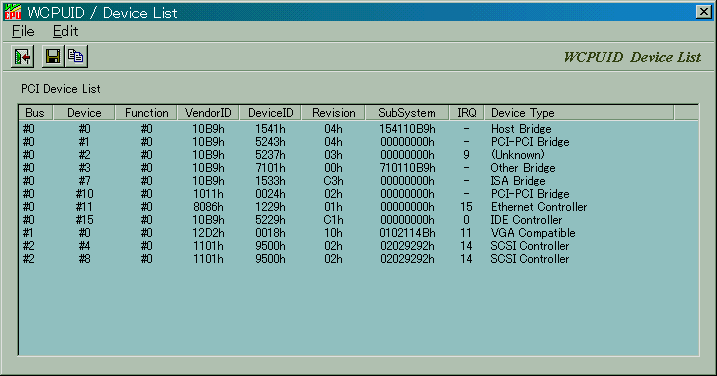Click the DeviceID column header
This screenshot has height=376, width=717.
pyautogui.click(x=270, y=113)
